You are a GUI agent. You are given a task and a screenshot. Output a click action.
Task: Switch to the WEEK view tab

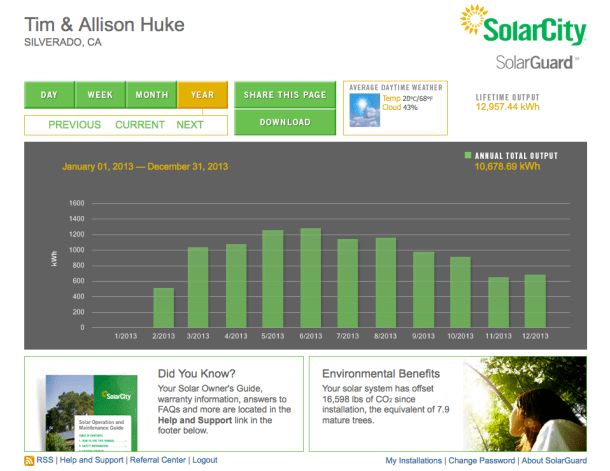pyautogui.click(x=100, y=95)
